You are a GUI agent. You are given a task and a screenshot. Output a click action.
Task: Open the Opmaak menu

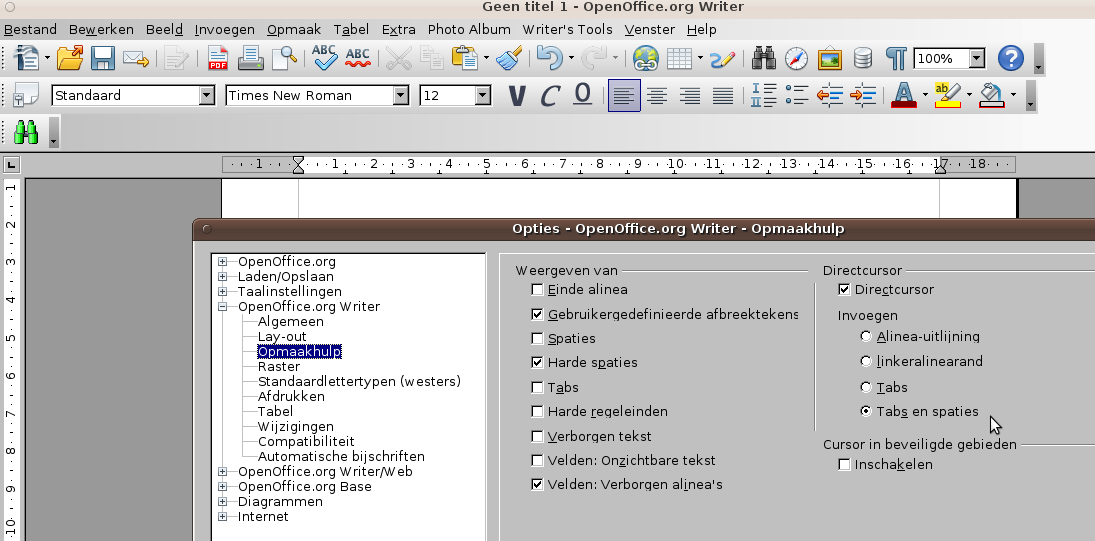tap(294, 29)
